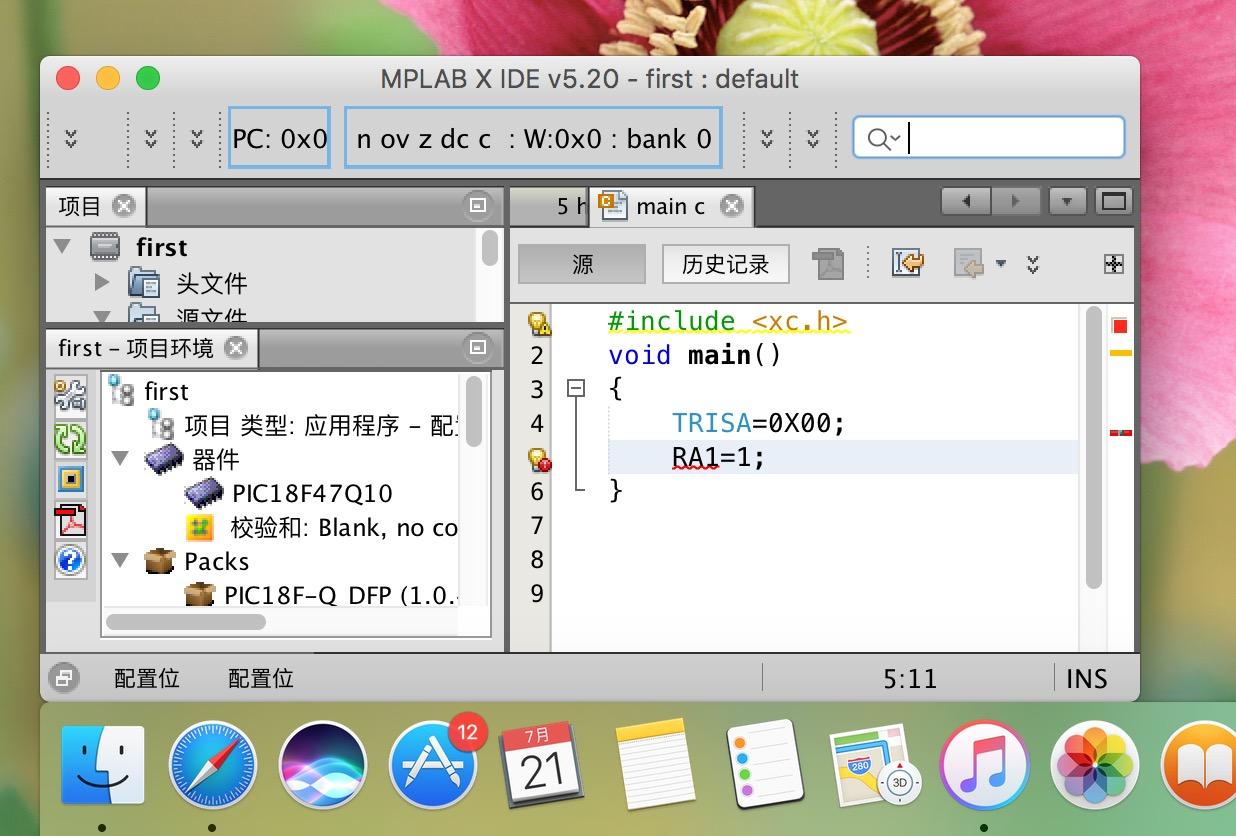The width and height of the screenshot is (1236, 836).
Task: Click the INS insert mode indicator
Action: (x=1086, y=679)
